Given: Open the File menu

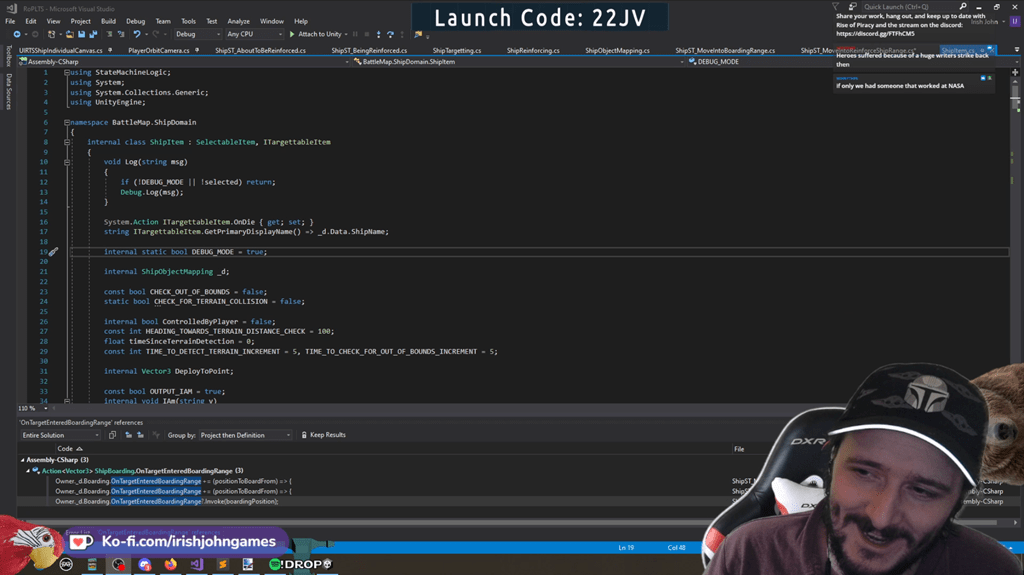Looking at the screenshot, I should [10, 21].
